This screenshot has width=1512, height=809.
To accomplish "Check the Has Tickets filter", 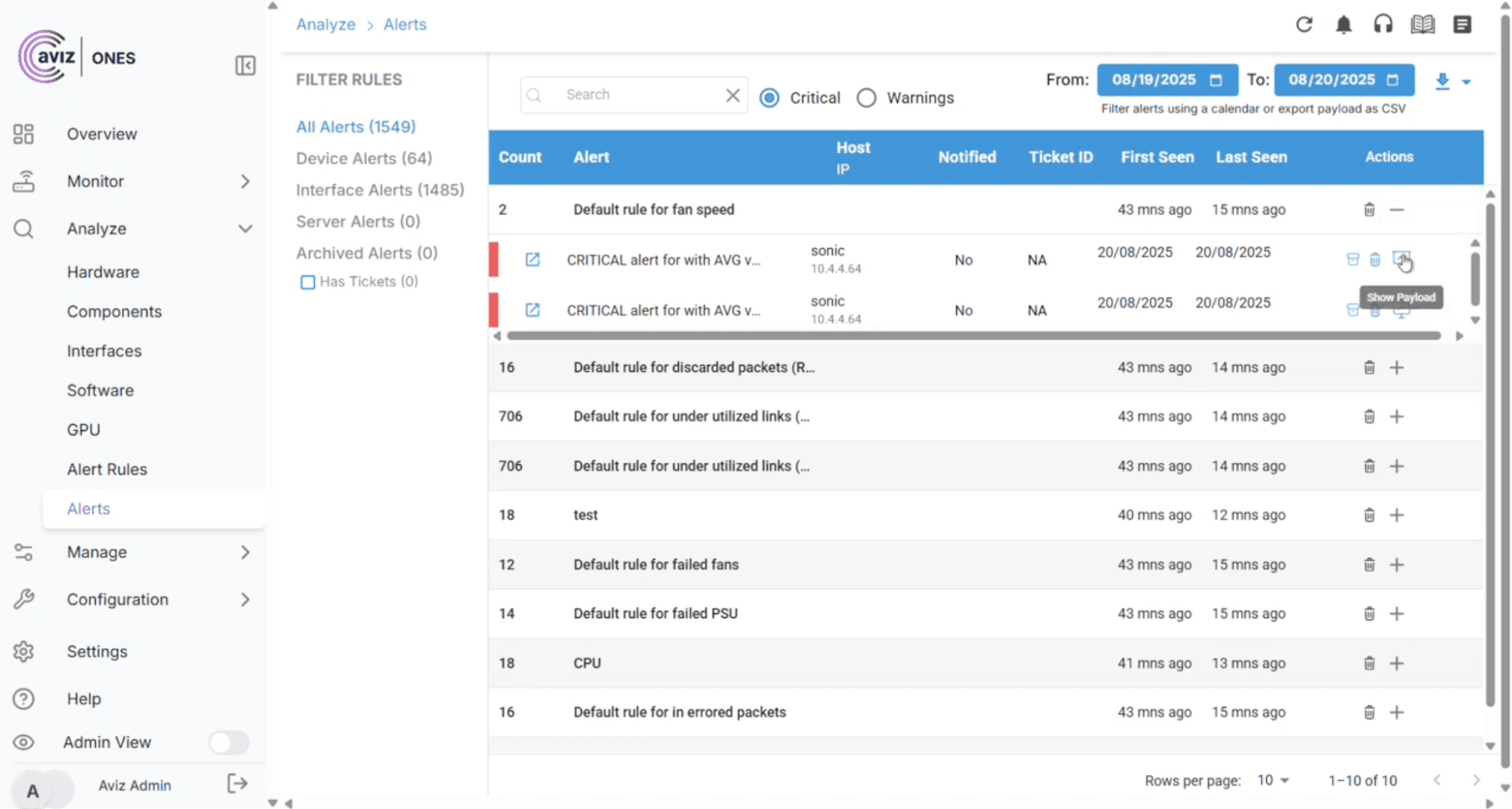I will 308,281.
